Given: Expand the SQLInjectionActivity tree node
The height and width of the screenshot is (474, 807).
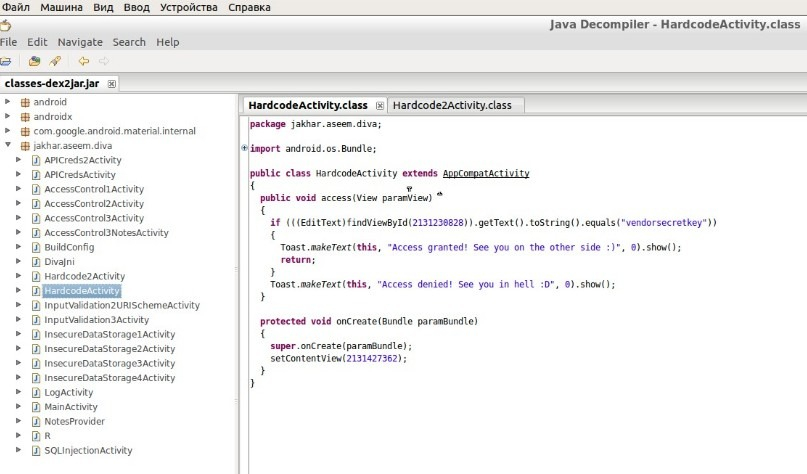Looking at the screenshot, I should click(x=19, y=450).
